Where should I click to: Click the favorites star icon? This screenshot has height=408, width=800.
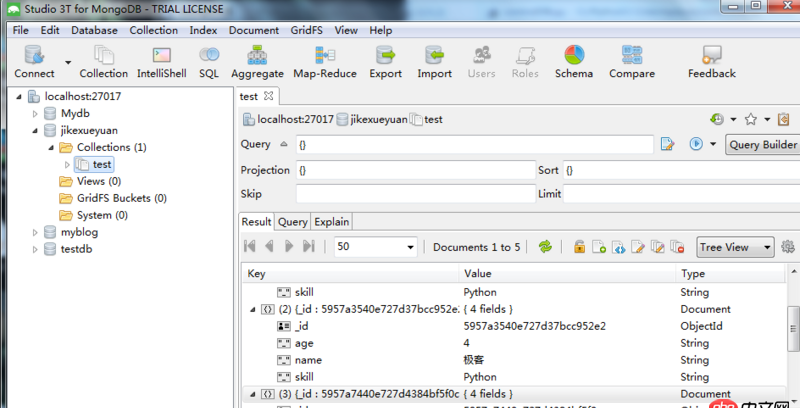point(751,119)
